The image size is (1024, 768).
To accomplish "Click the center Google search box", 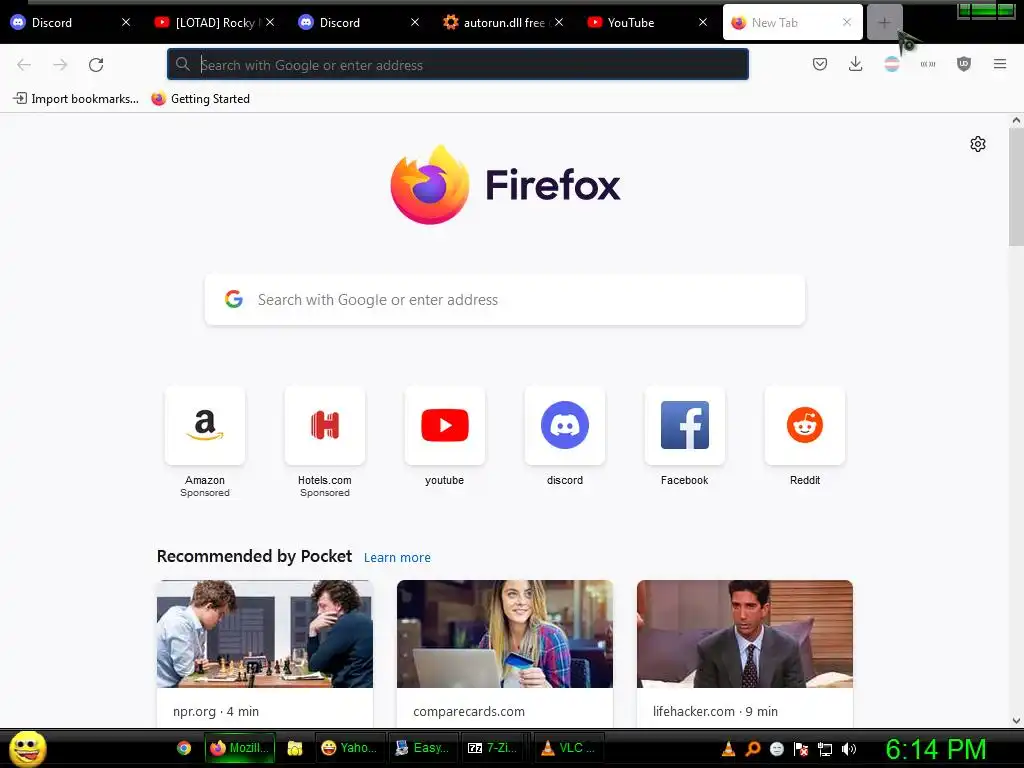I will [505, 300].
